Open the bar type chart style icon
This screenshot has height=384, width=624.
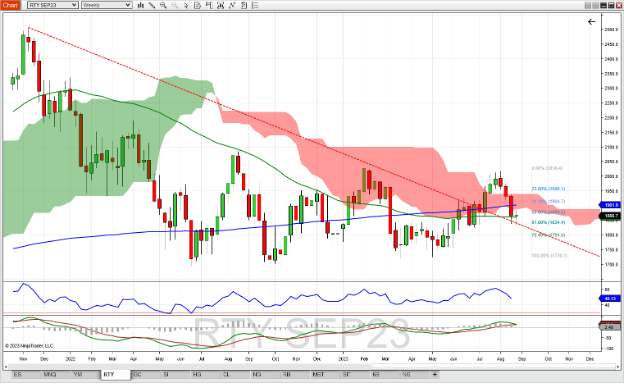click(140, 5)
